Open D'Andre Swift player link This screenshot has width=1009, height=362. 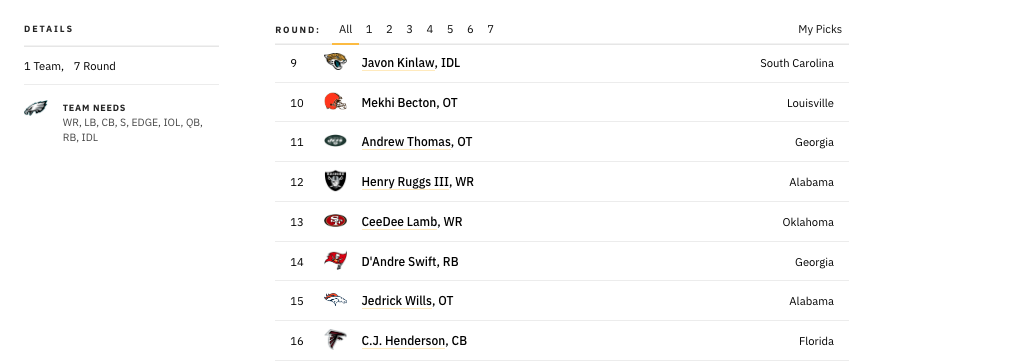coord(399,262)
